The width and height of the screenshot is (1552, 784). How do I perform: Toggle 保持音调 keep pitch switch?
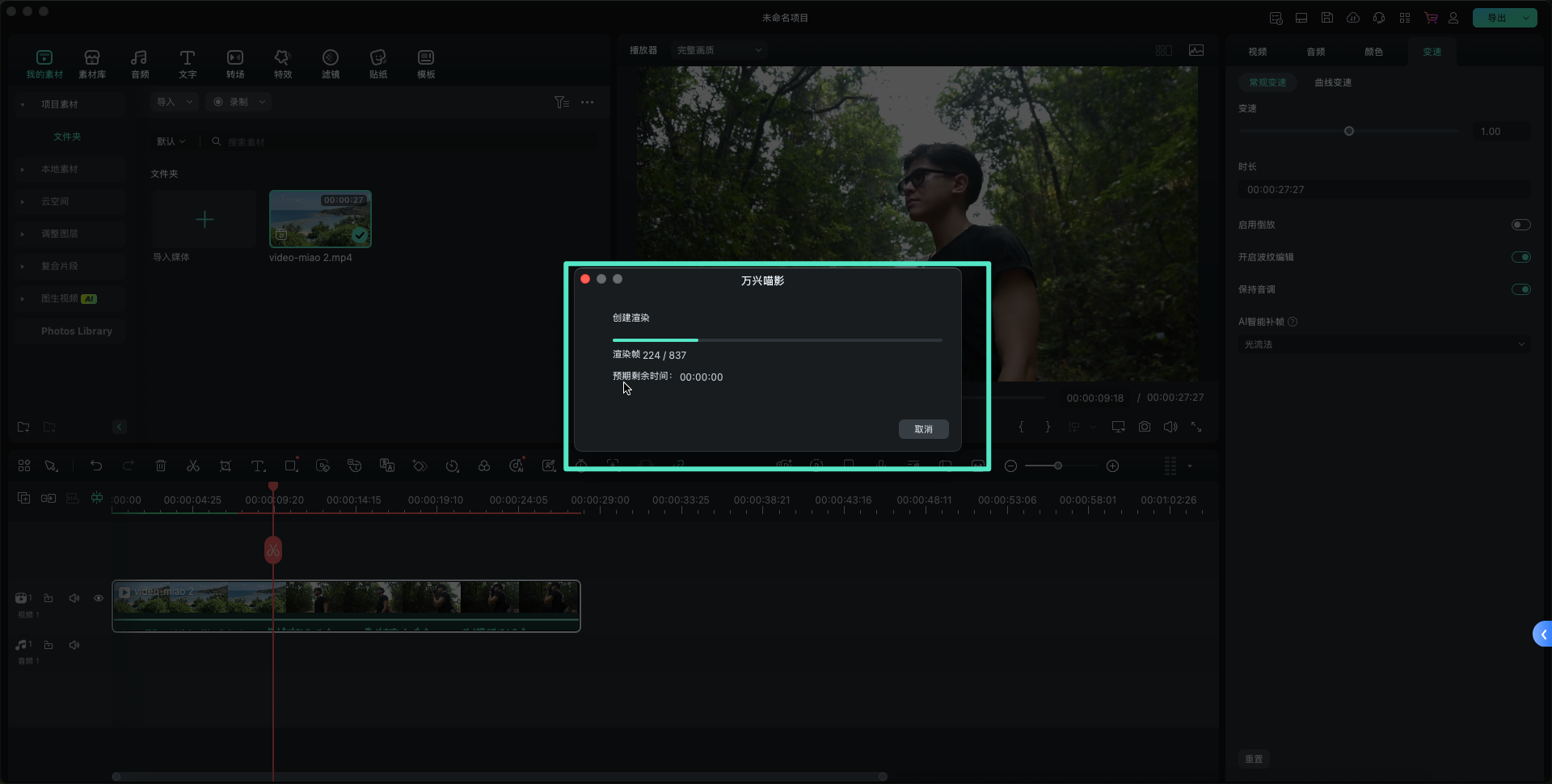[x=1521, y=289]
